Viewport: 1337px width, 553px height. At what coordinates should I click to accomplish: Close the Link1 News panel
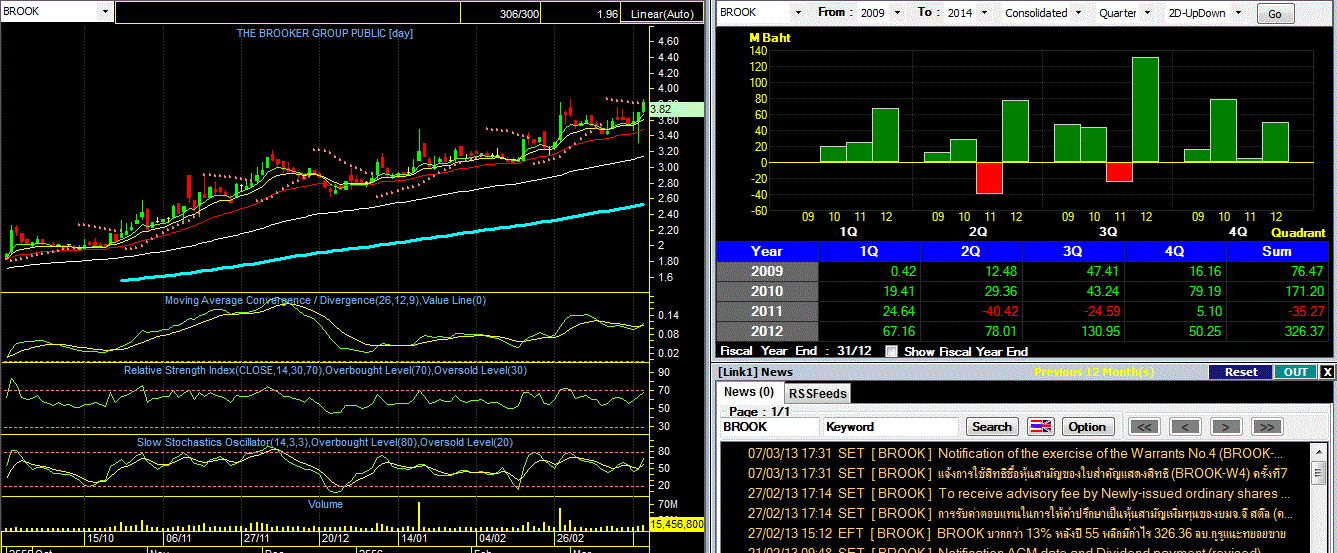click(x=1327, y=372)
